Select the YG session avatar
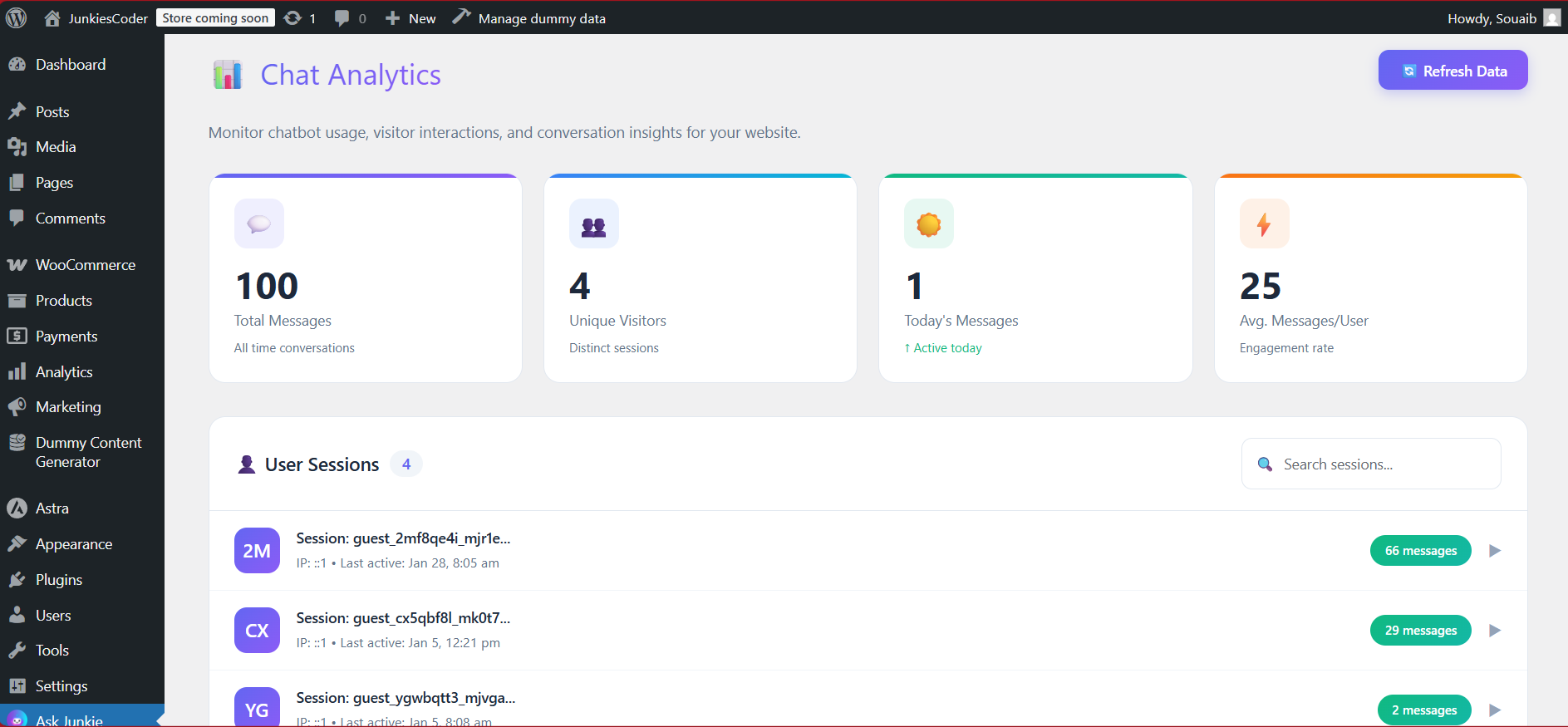The image size is (1568, 727). pos(257,709)
